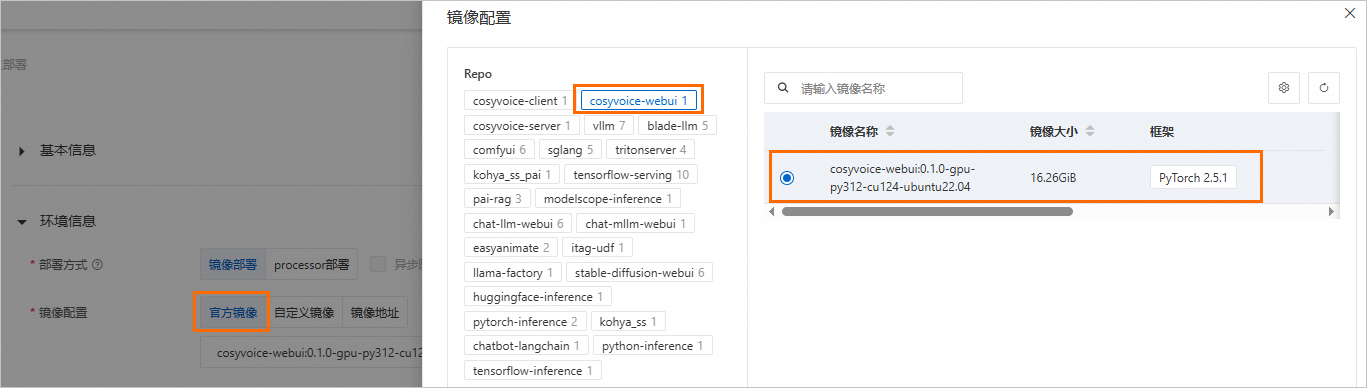Select the sglang repo
The width and height of the screenshot is (1367, 388).
(x=570, y=150)
